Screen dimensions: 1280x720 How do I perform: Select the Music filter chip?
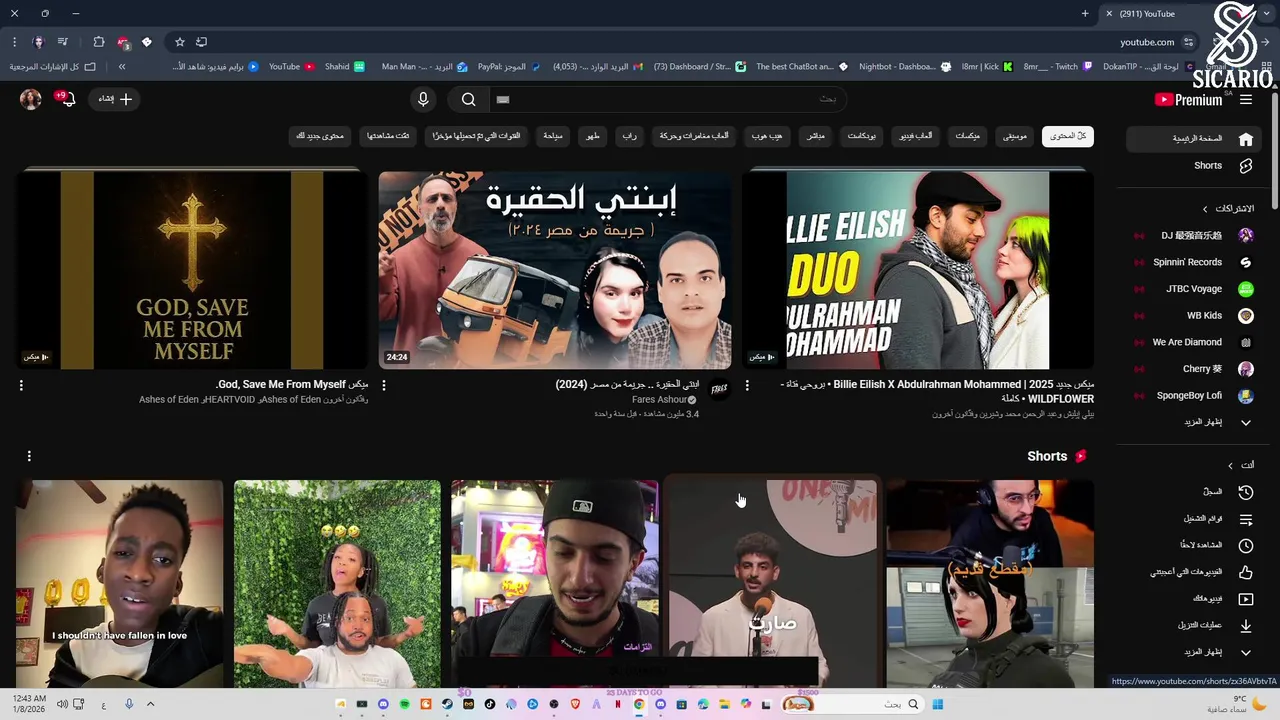(1015, 136)
